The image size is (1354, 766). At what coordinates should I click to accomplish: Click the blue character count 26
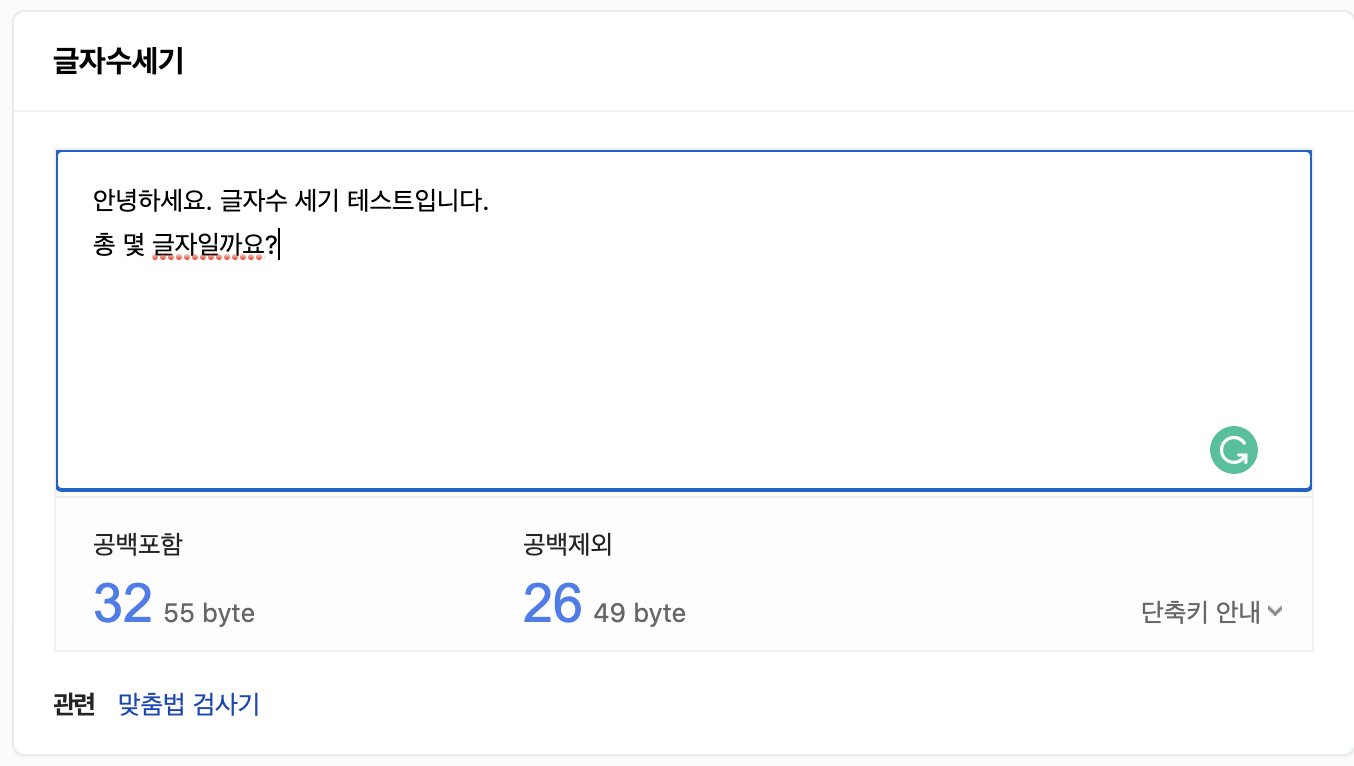pos(552,603)
